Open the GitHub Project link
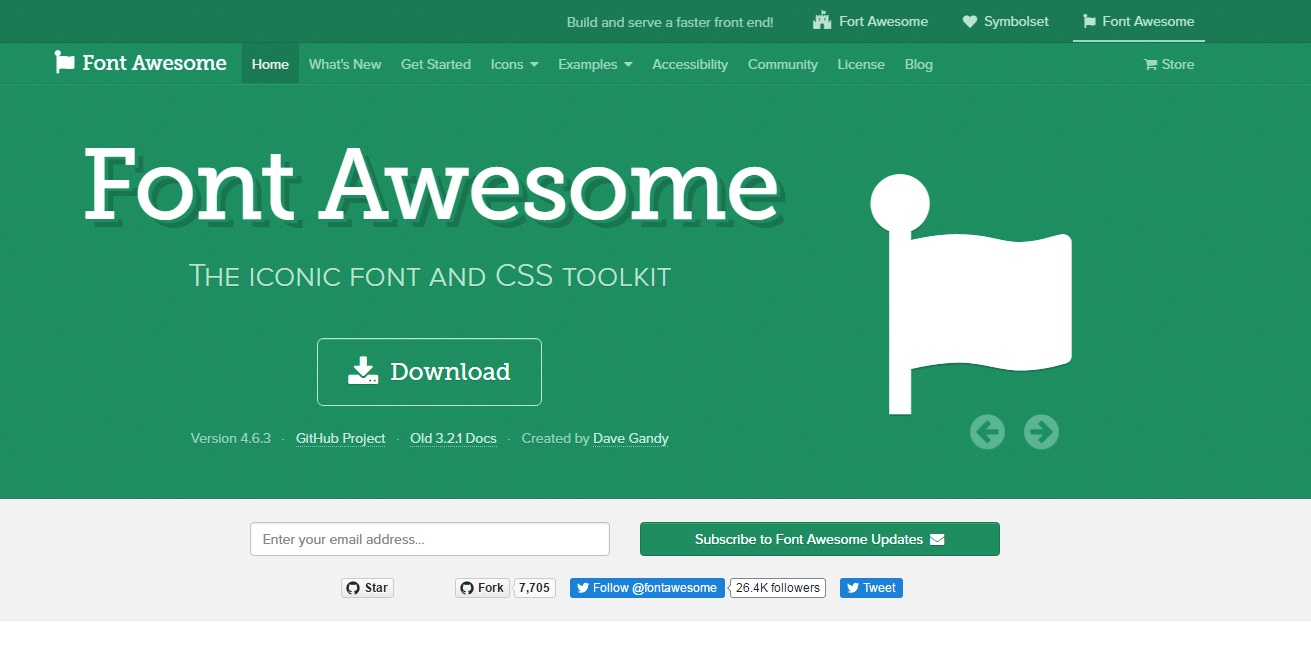The height and width of the screenshot is (661, 1311). [340, 438]
